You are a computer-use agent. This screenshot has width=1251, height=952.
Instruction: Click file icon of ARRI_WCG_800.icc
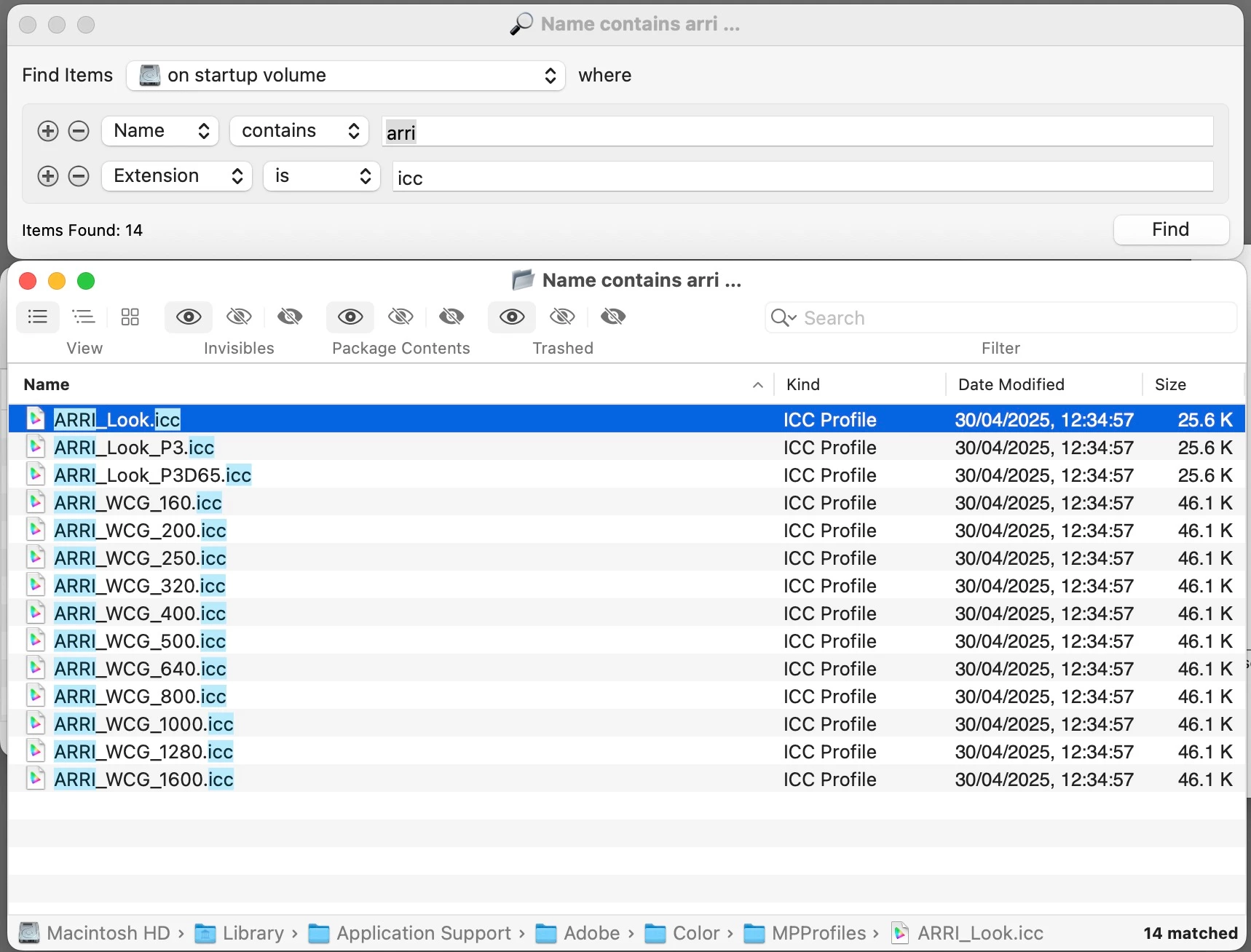(36, 695)
